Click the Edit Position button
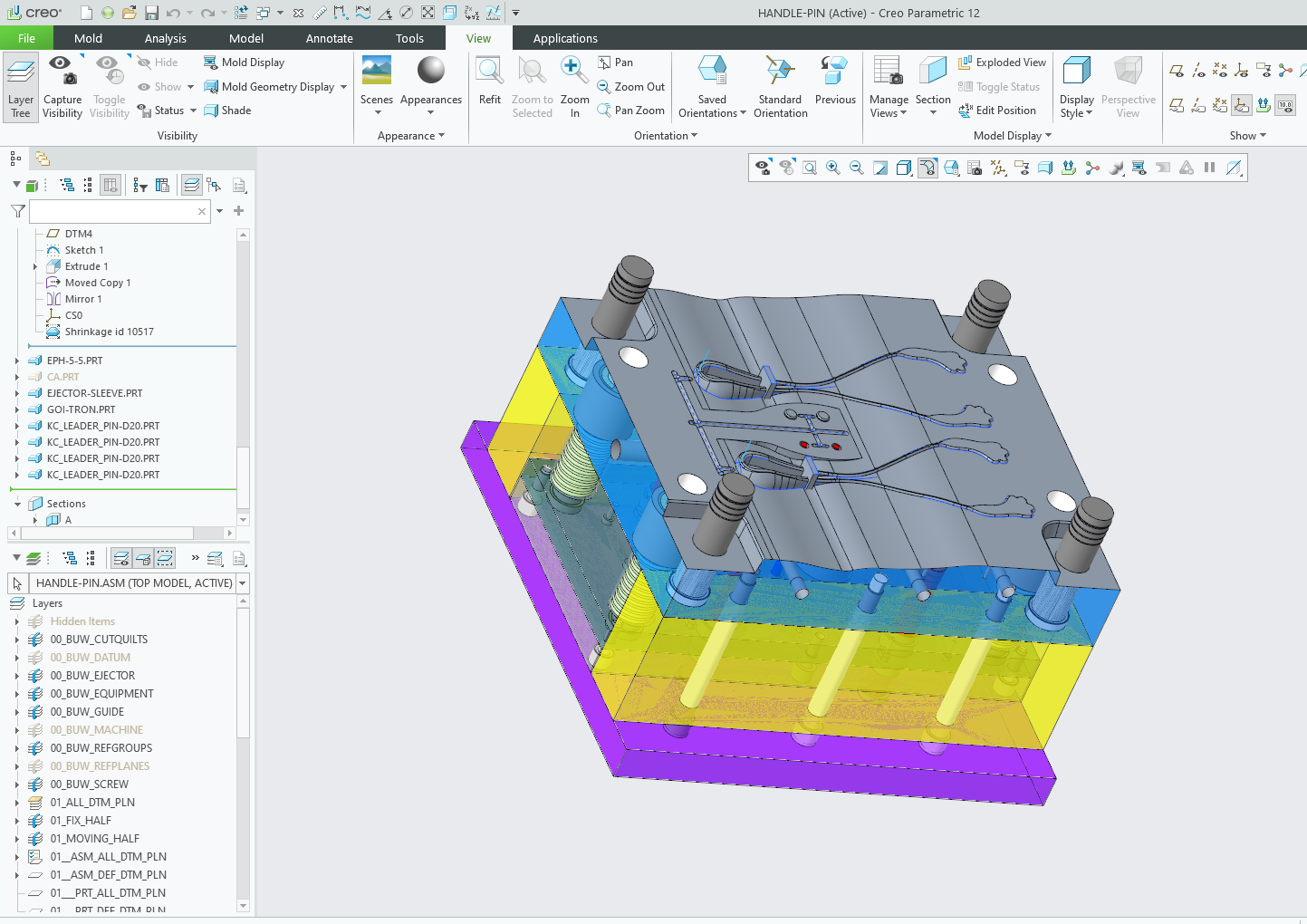Viewport: 1307px width, 924px height. pos(997,111)
